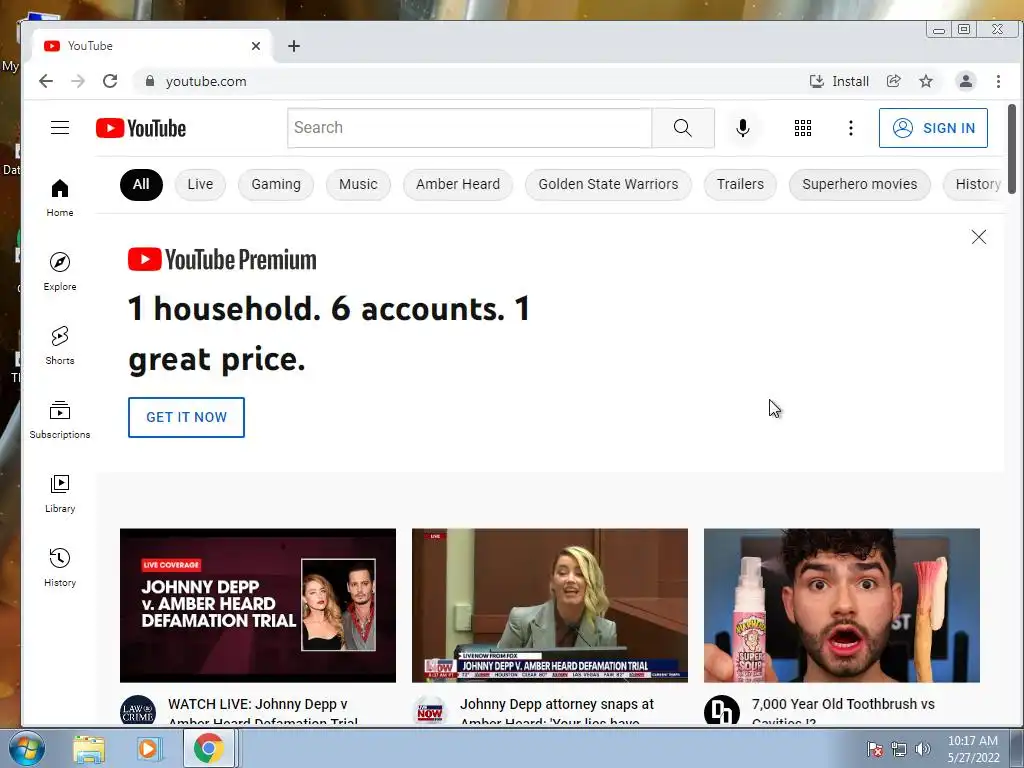
Task: Open Windows Media Player from taskbar
Action: (x=148, y=749)
